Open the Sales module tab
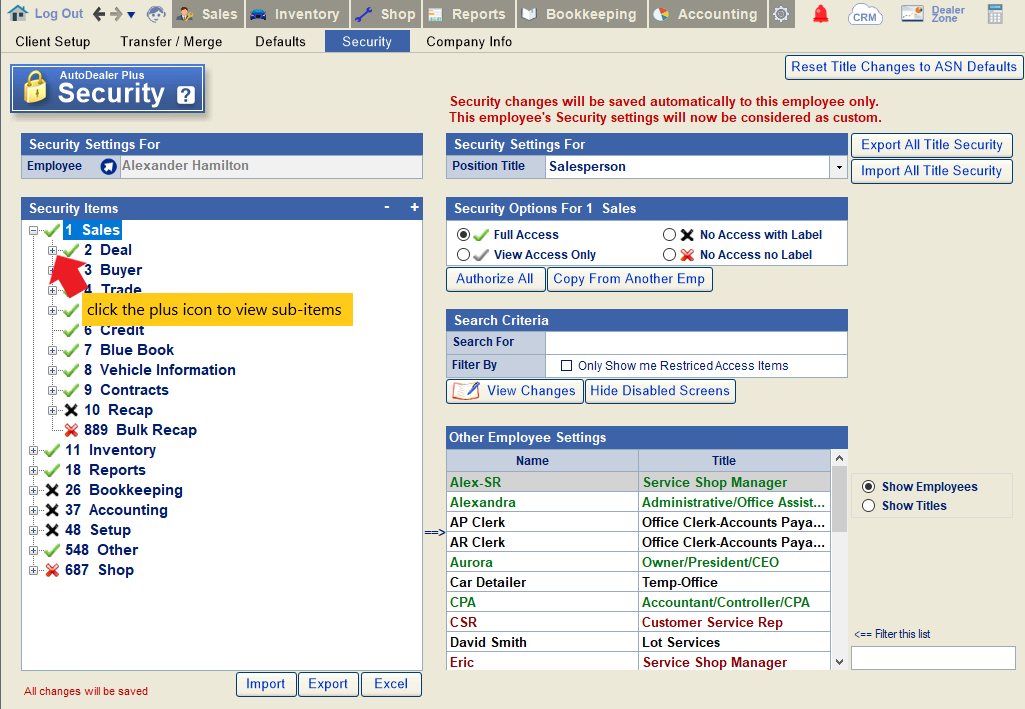Viewport: 1025px width, 709px height. click(x=208, y=14)
